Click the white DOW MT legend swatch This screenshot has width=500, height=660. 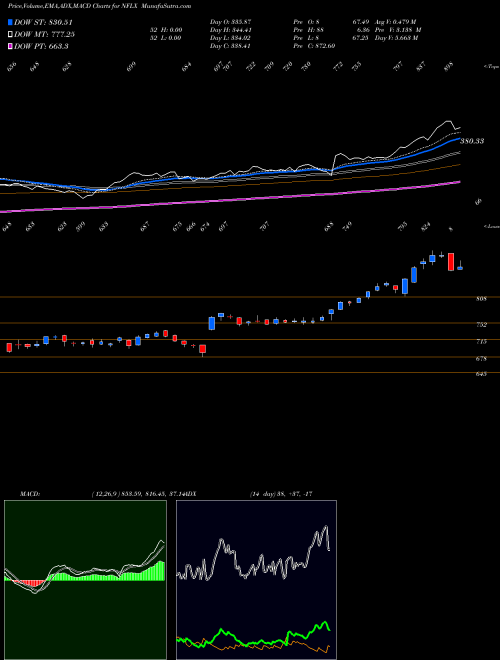point(11,35)
